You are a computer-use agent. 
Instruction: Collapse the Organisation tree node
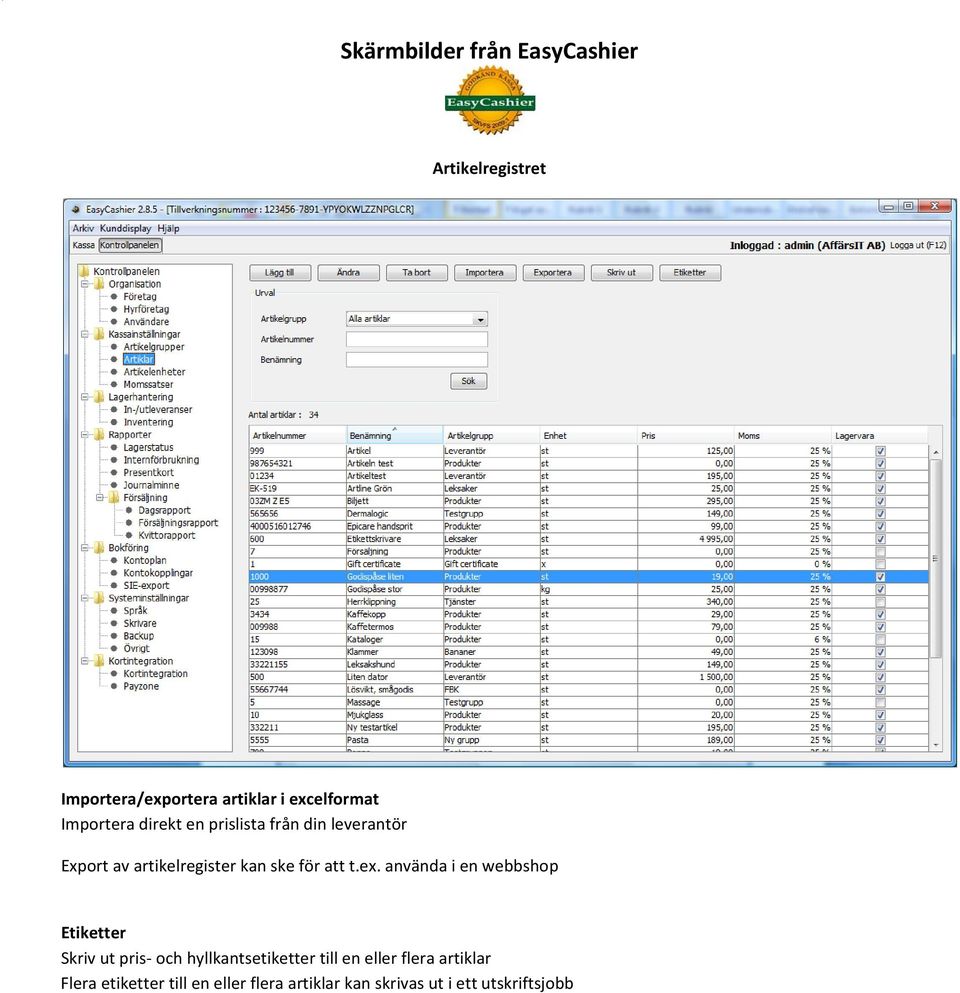click(85, 284)
